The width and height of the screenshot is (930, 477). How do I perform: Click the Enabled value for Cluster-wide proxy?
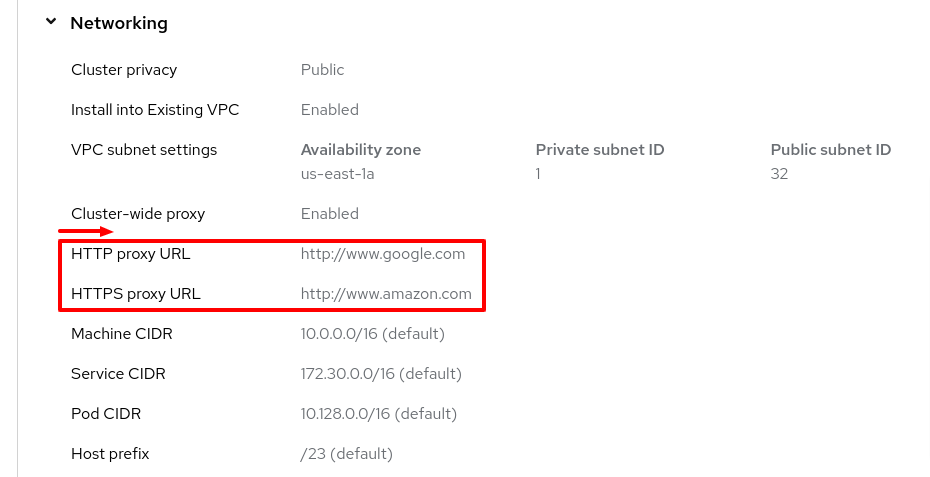(329, 214)
